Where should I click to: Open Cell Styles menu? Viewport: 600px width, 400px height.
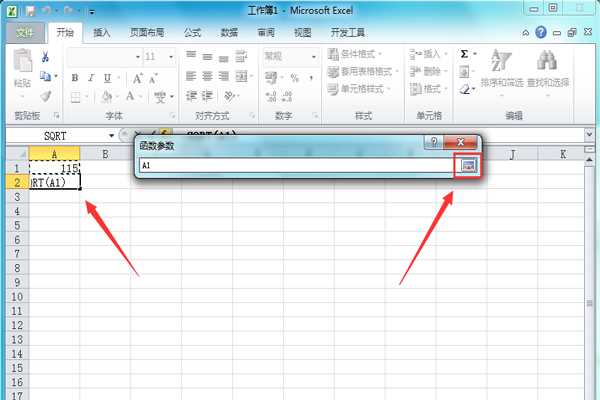(359, 89)
